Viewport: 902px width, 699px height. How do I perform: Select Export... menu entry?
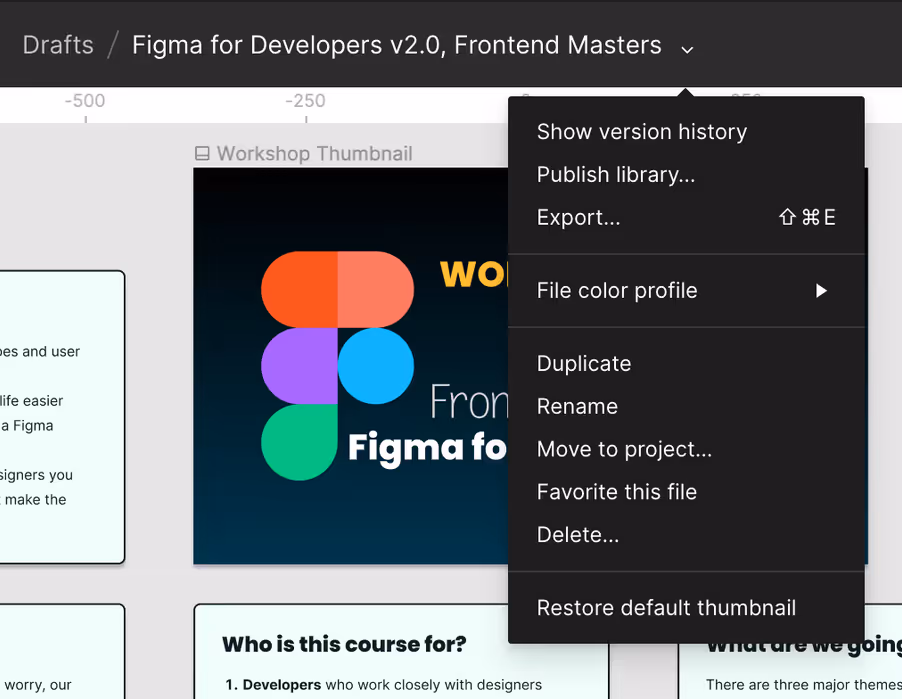pos(687,217)
